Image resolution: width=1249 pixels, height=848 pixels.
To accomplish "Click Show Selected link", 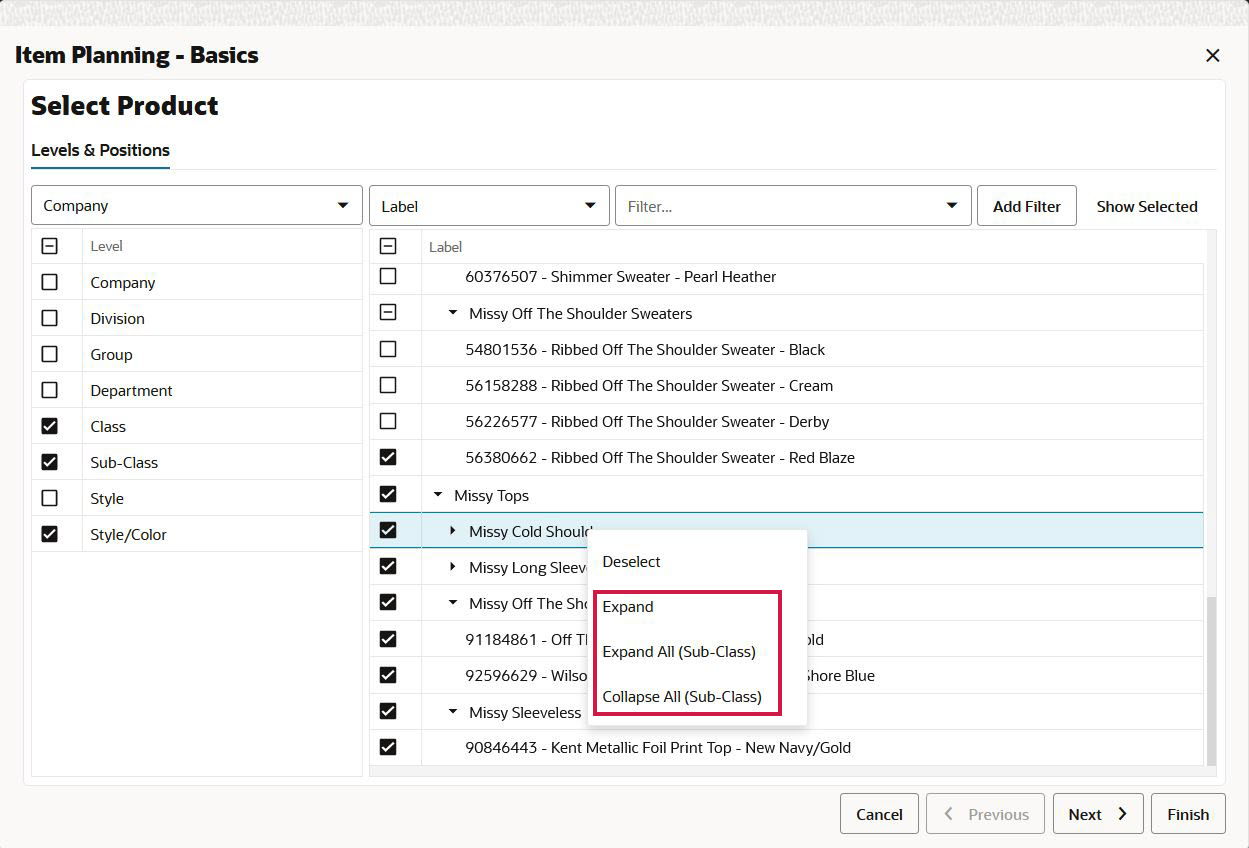I will (x=1147, y=206).
